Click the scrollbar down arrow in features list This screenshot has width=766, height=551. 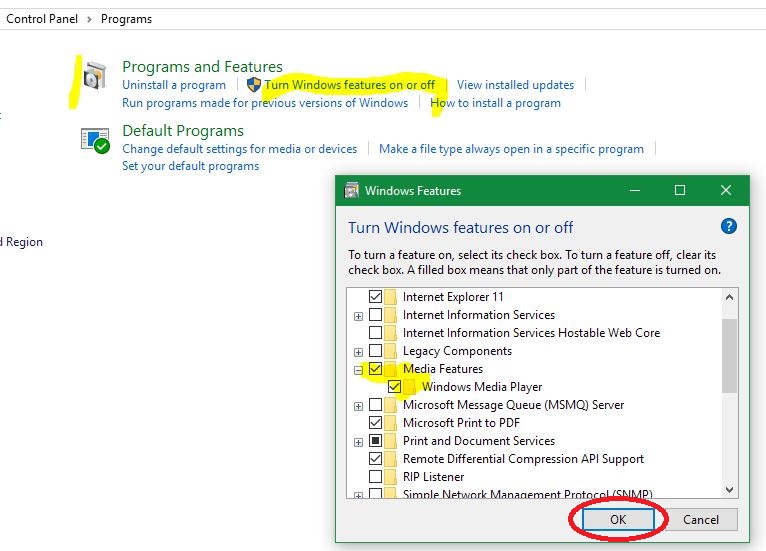(729, 489)
